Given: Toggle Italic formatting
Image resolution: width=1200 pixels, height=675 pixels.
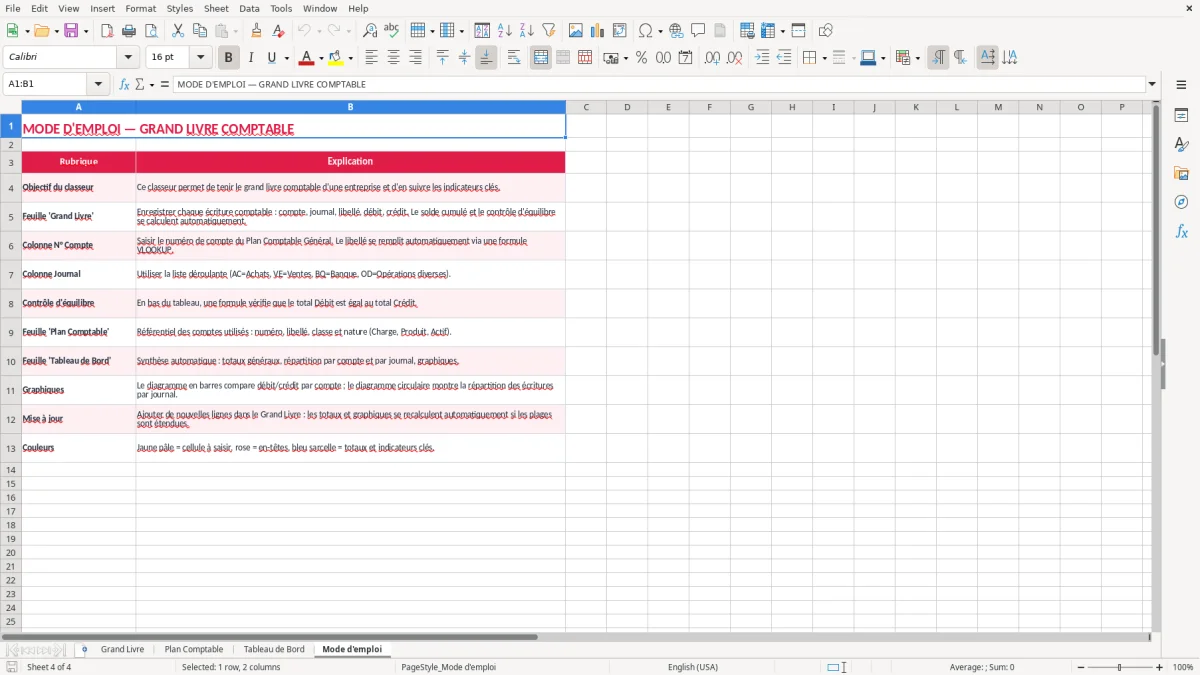Looking at the screenshot, I should click(250, 58).
